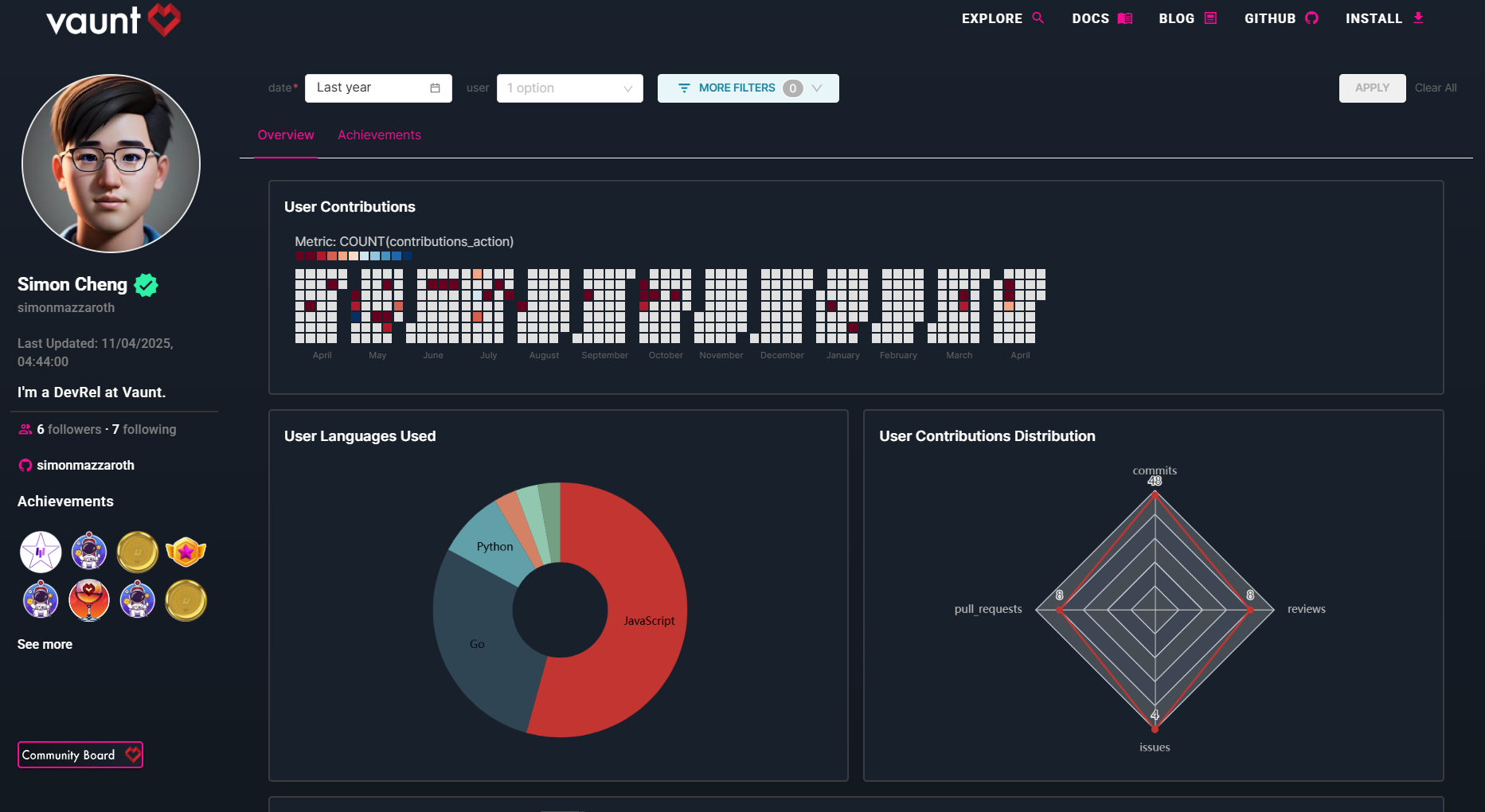Screen dimensions: 1485x812
Task: Click the calendar icon in date field
Action: tap(435, 88)
